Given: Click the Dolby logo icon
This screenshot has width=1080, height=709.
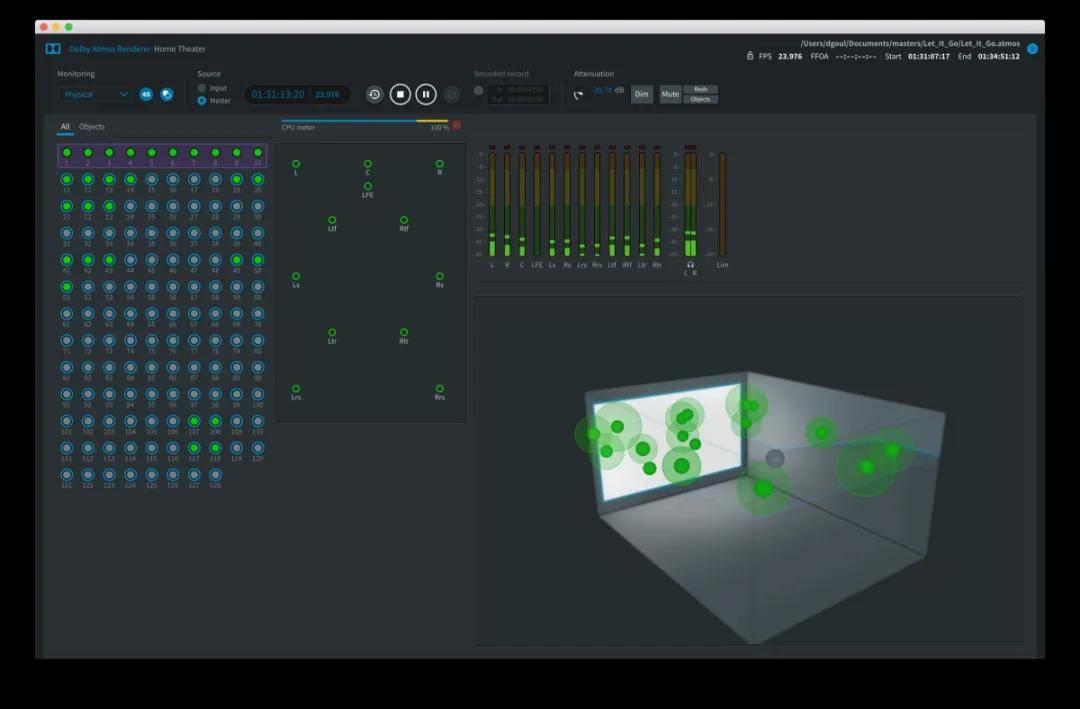Looking at the screenshot, I should click(53, 48).
